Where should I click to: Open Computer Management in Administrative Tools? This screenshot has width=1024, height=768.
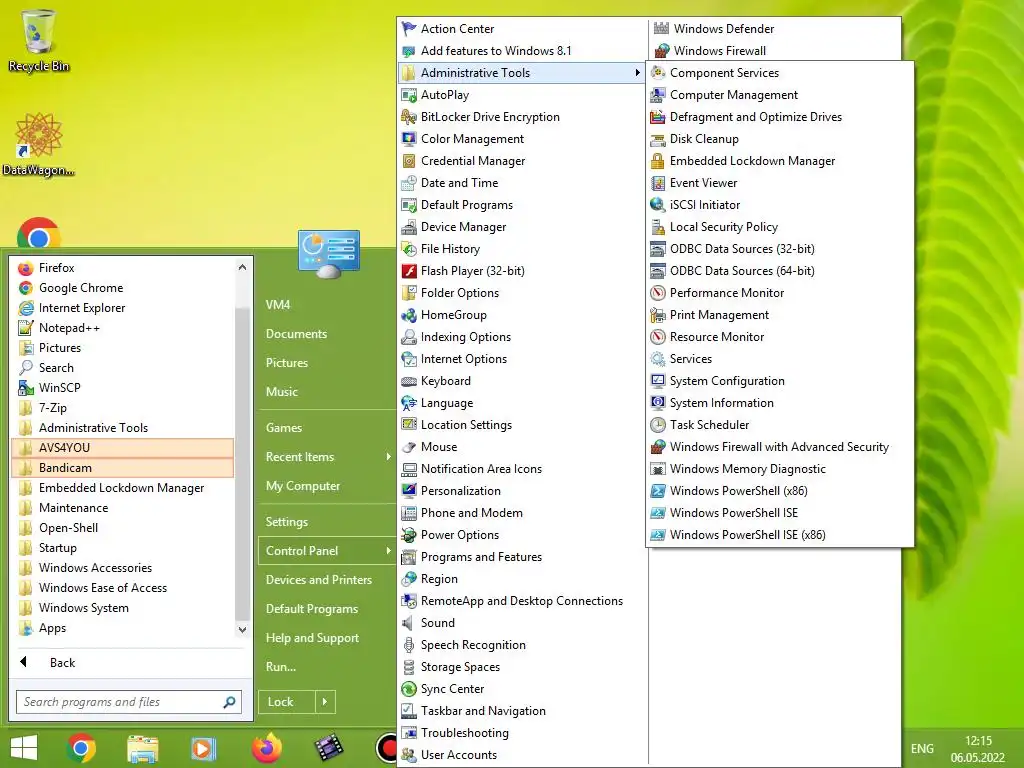pyautogui.click(x=780, y=95)
